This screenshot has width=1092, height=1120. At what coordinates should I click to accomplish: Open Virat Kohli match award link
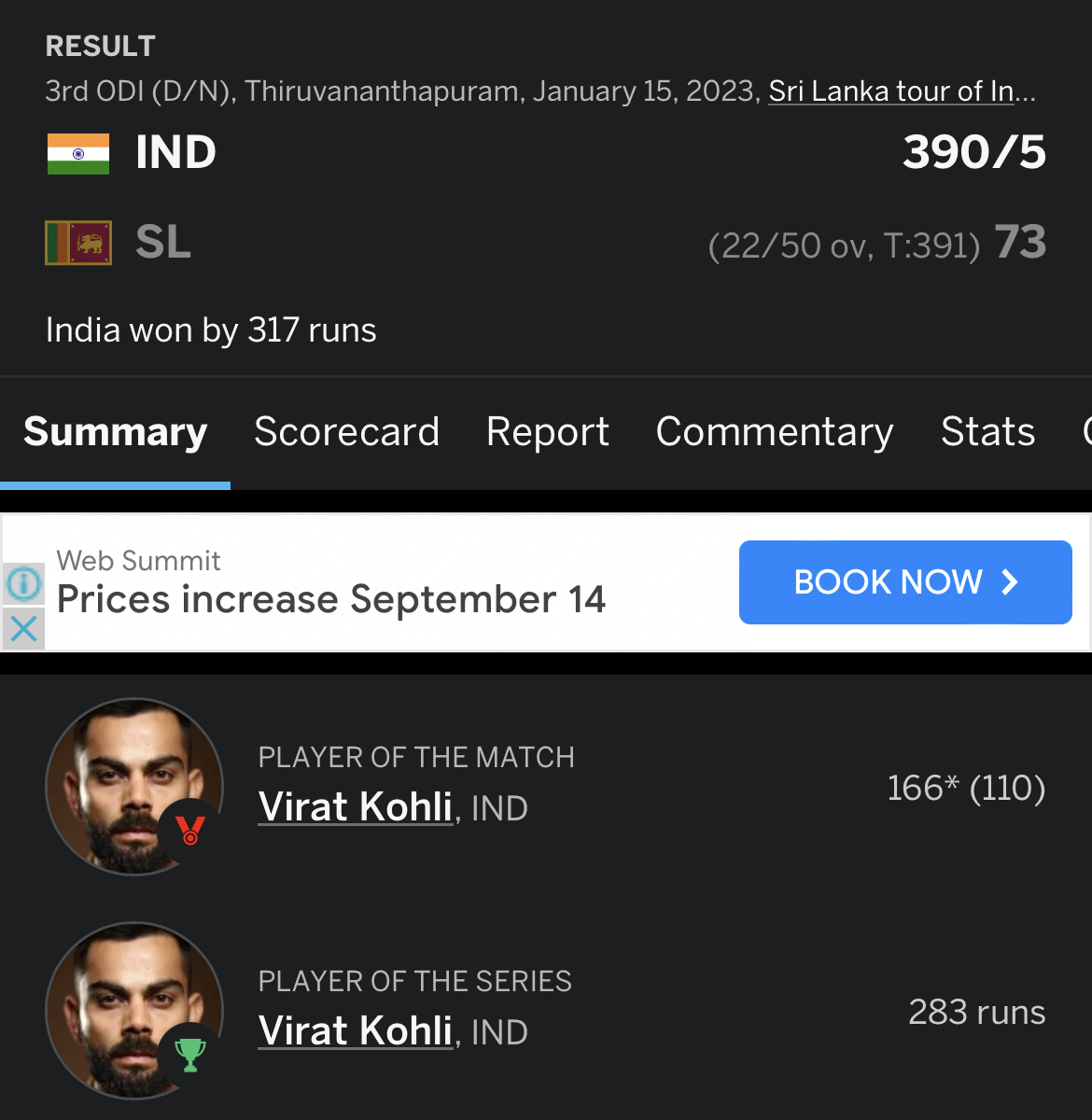[x=356, y=807]
